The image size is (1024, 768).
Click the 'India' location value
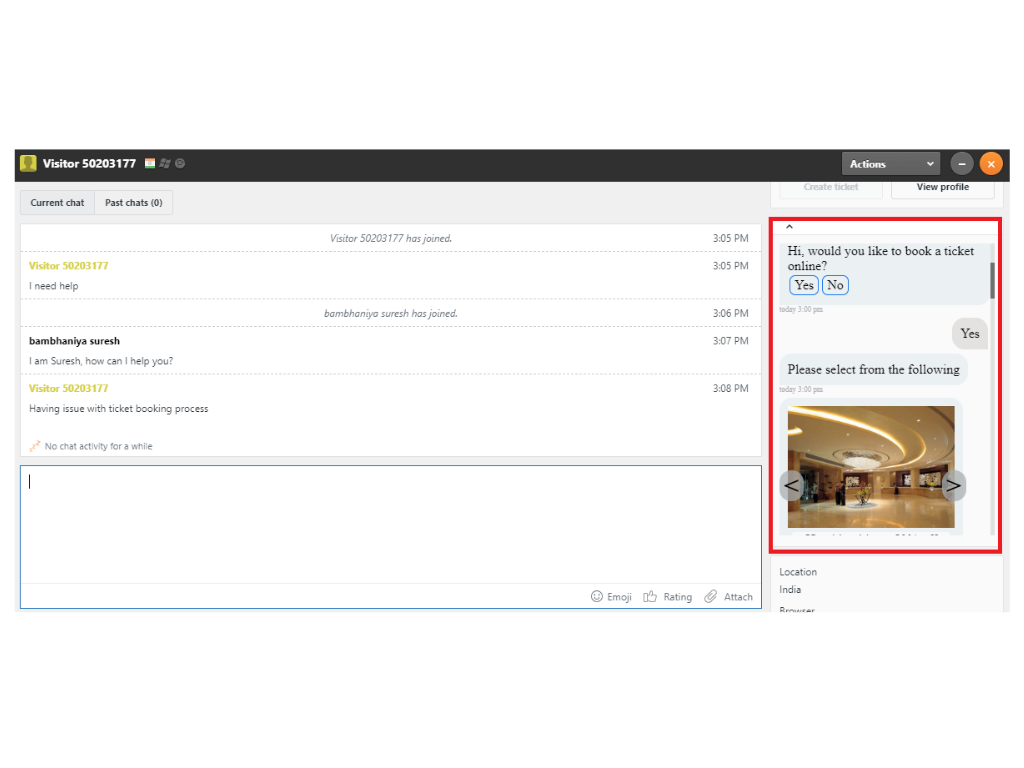click(790, 590)
